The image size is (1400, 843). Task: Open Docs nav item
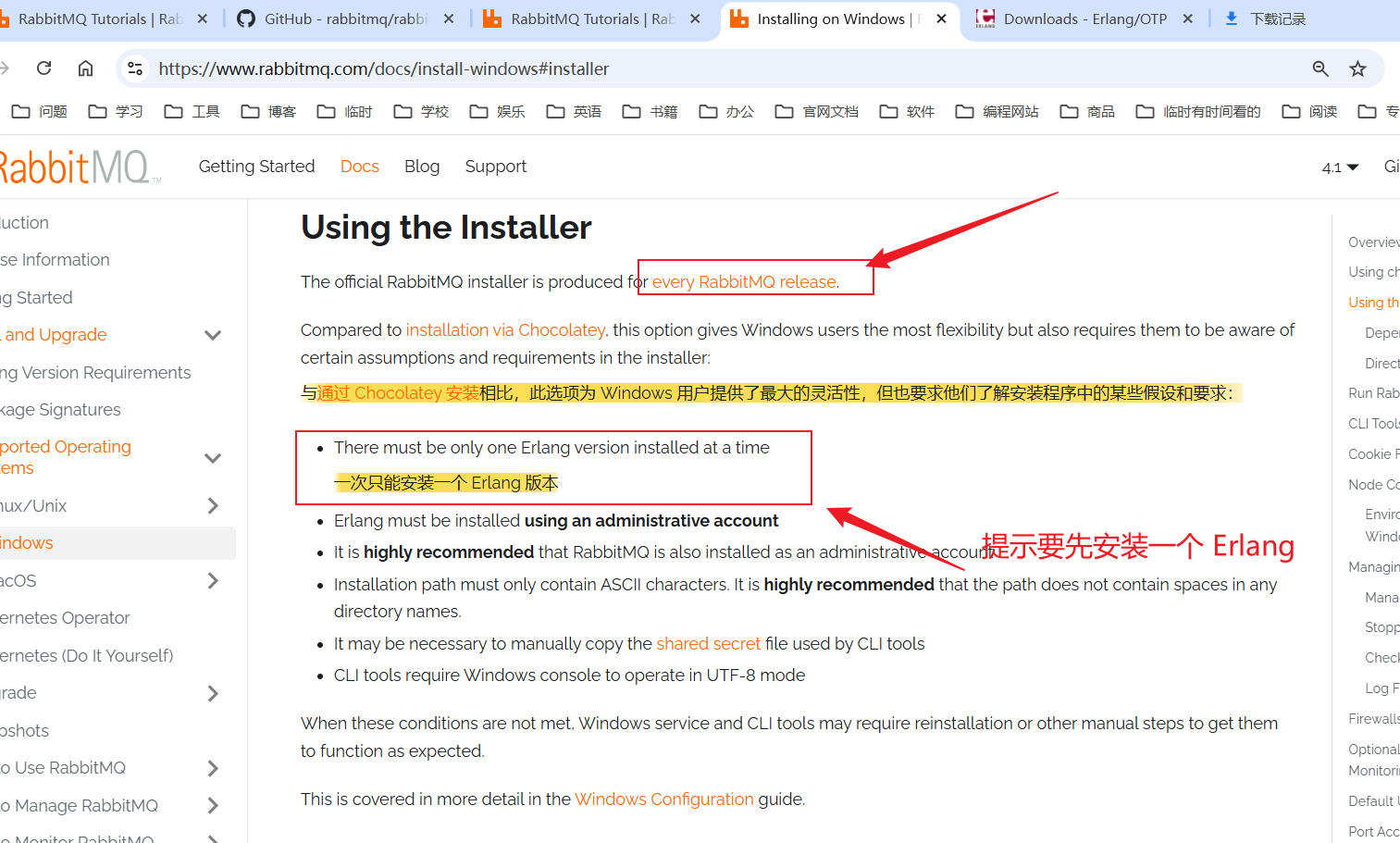360,167
